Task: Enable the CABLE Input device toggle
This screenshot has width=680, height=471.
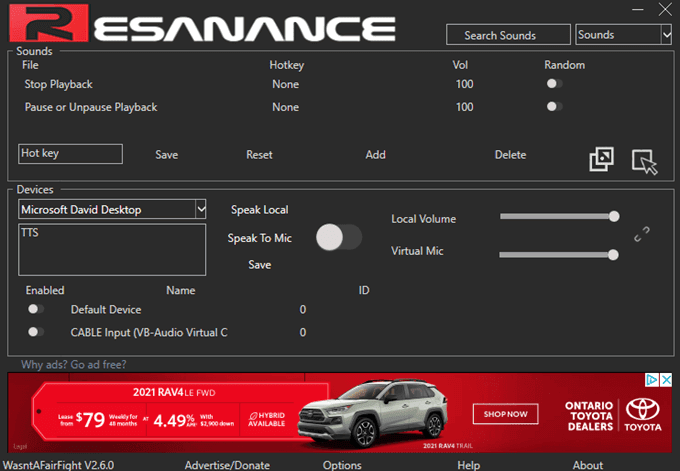Action: click(x=37, y=332)
